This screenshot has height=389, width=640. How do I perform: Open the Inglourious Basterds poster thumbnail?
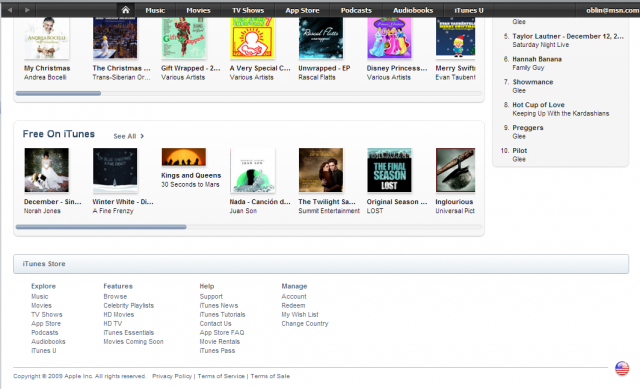click(455, 170)
